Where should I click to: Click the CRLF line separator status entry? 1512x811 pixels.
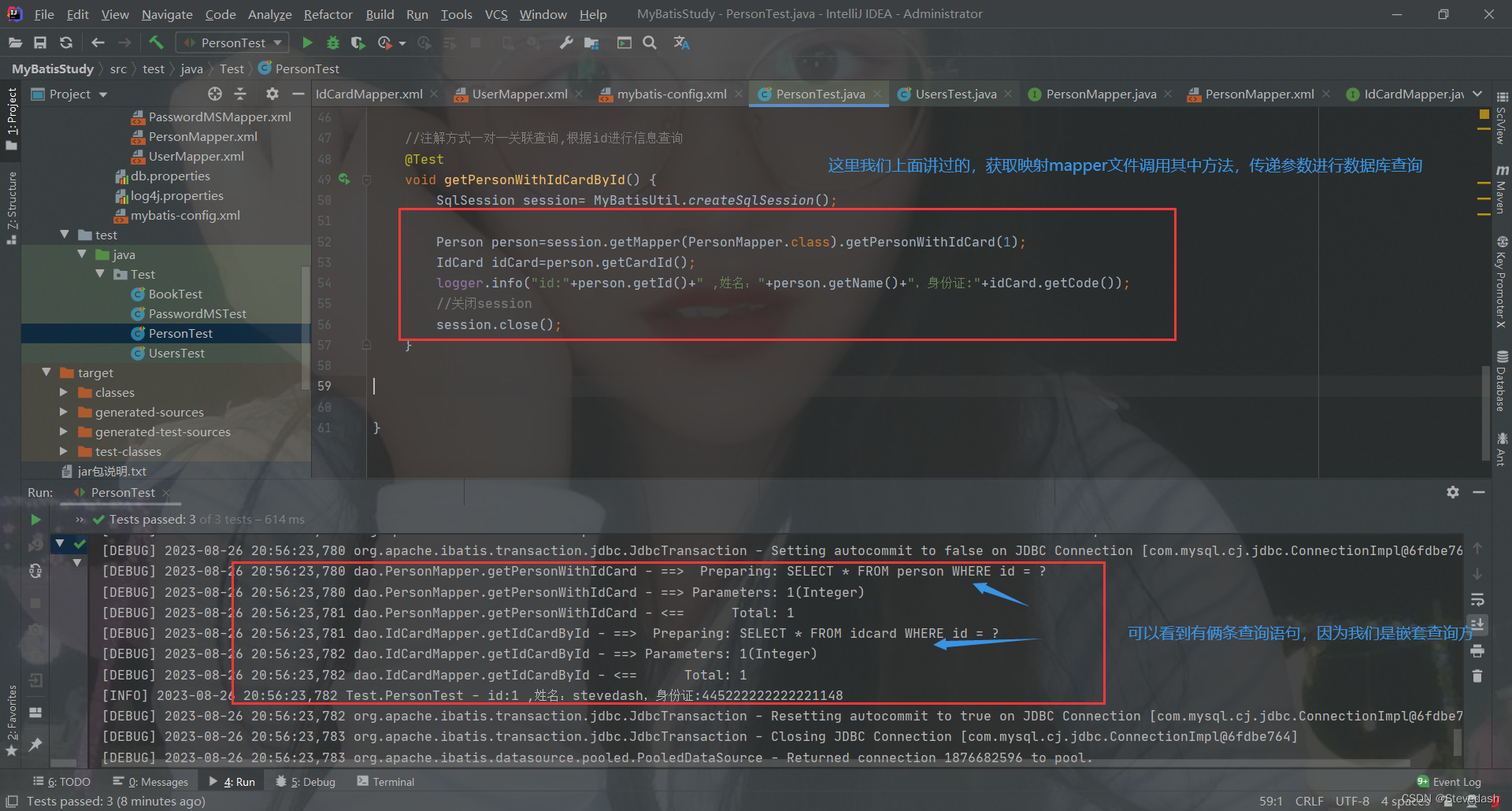click(1309, 801)
